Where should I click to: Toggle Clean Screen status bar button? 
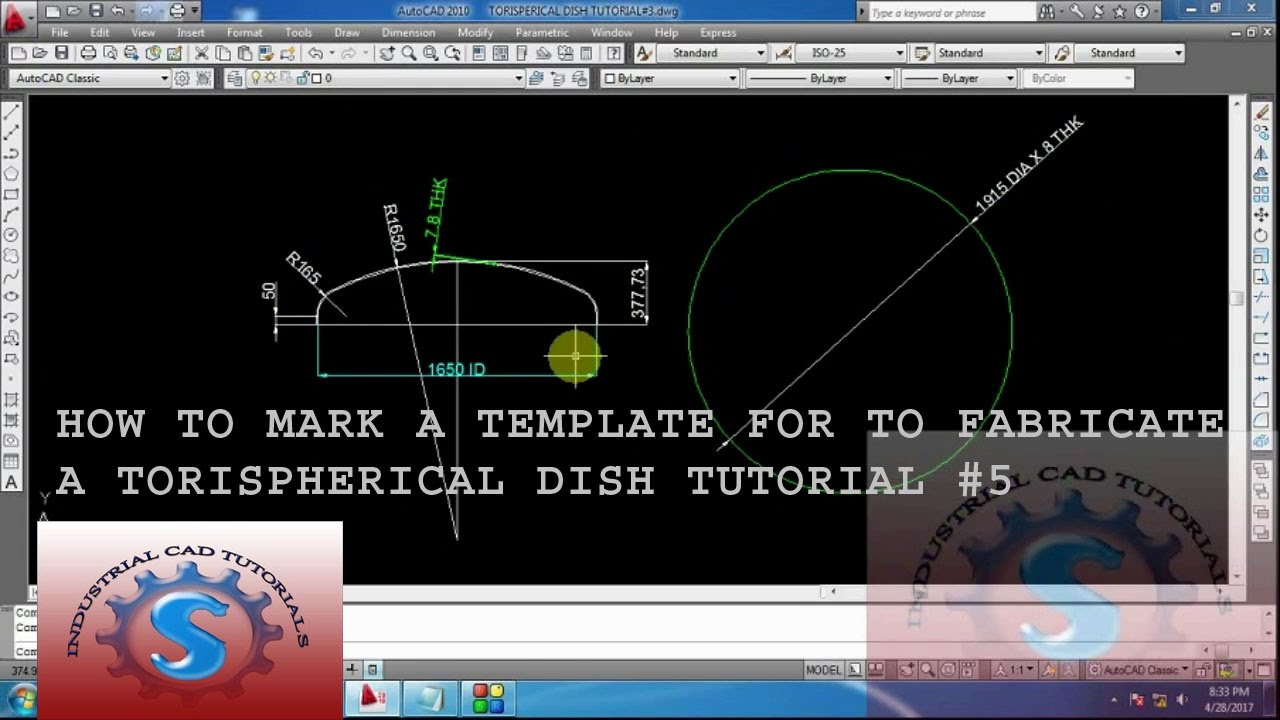[x=1264, y=670]
